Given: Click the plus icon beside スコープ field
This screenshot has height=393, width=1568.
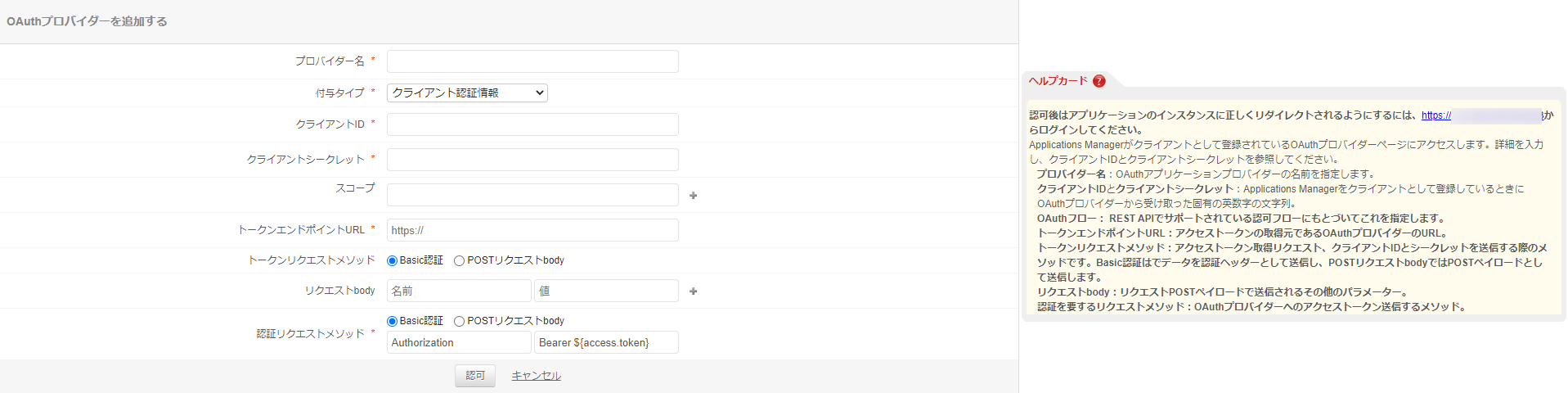Looking at the screenshot, I should click(694, 196).
